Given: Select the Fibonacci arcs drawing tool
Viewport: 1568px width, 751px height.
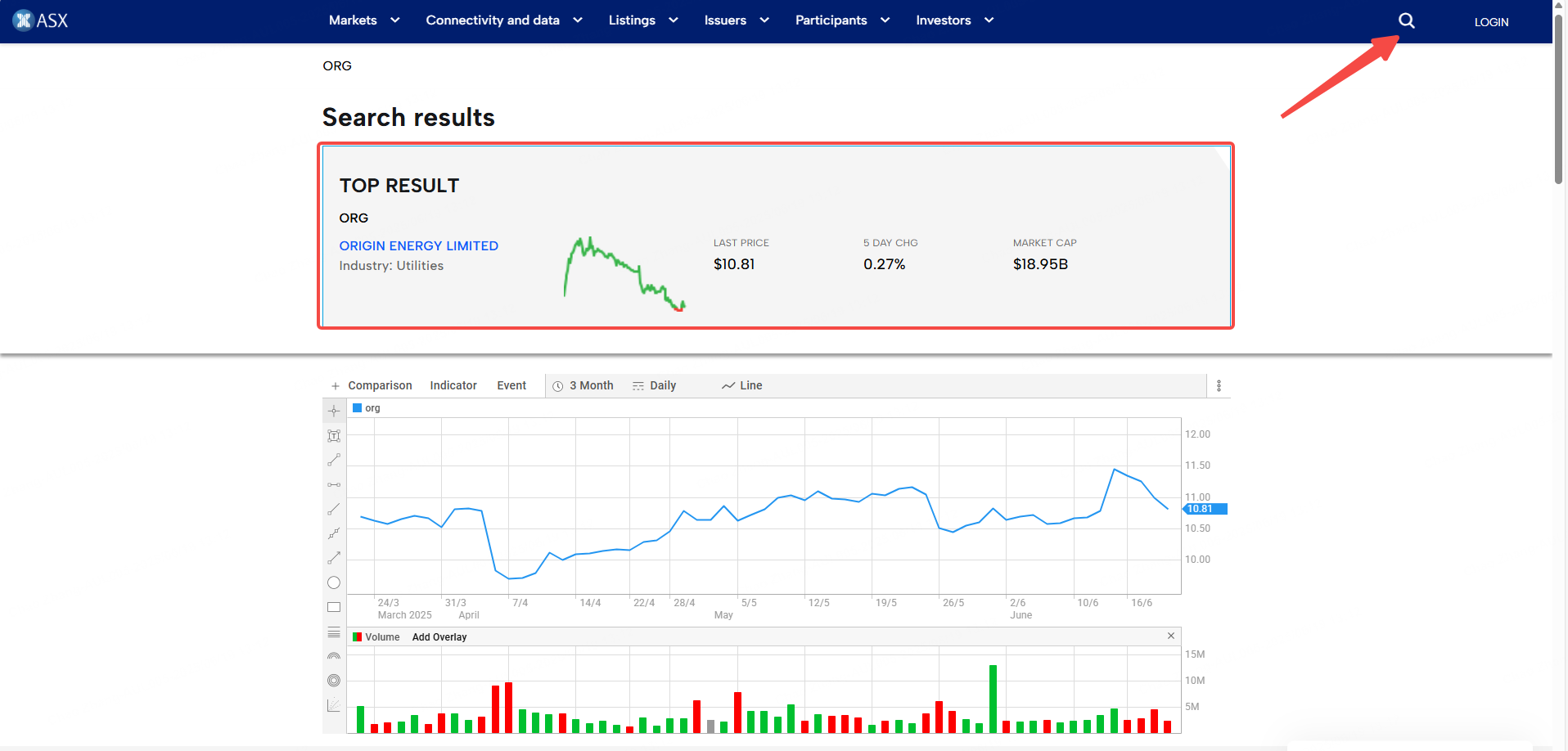Looking at the screenshot, I should pos(334,656).
